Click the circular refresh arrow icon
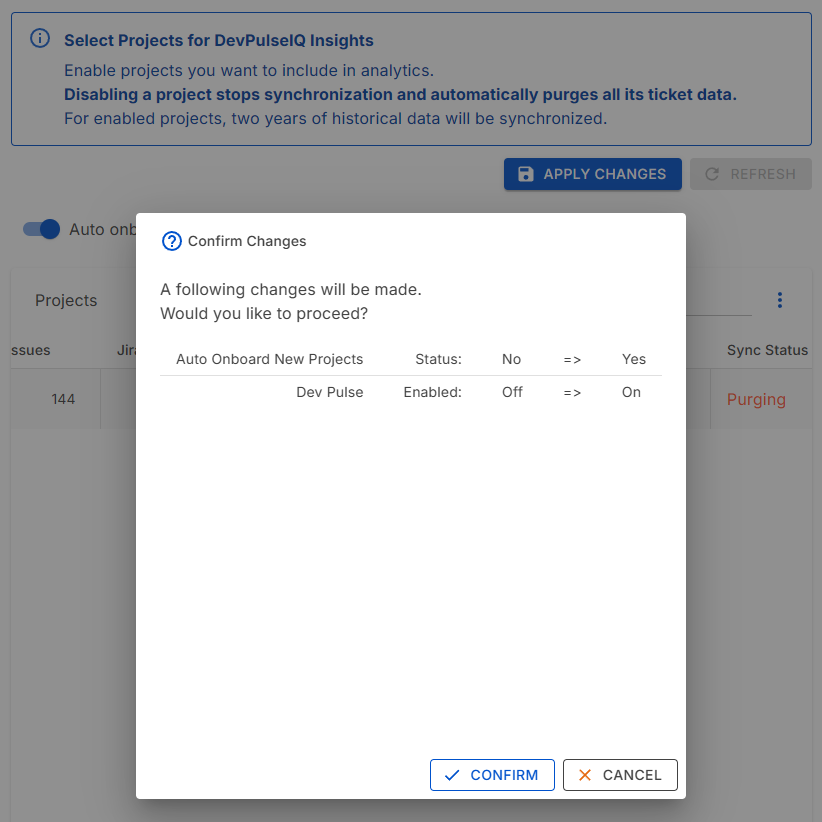 click(712, 174)
